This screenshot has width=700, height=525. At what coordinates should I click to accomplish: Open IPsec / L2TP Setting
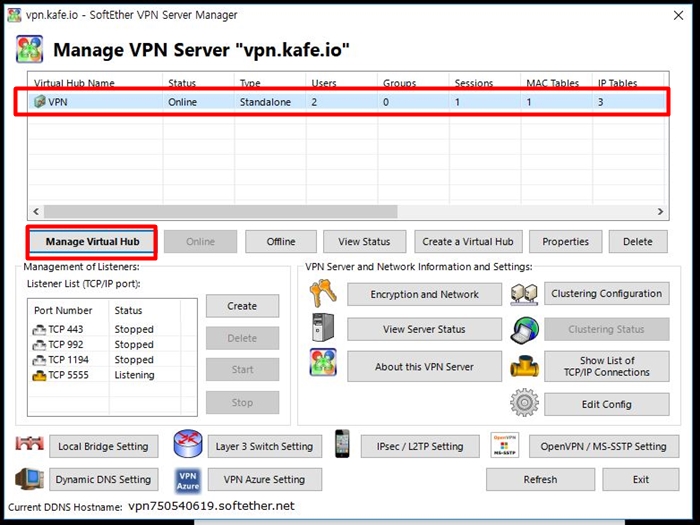tap(420, 446)
